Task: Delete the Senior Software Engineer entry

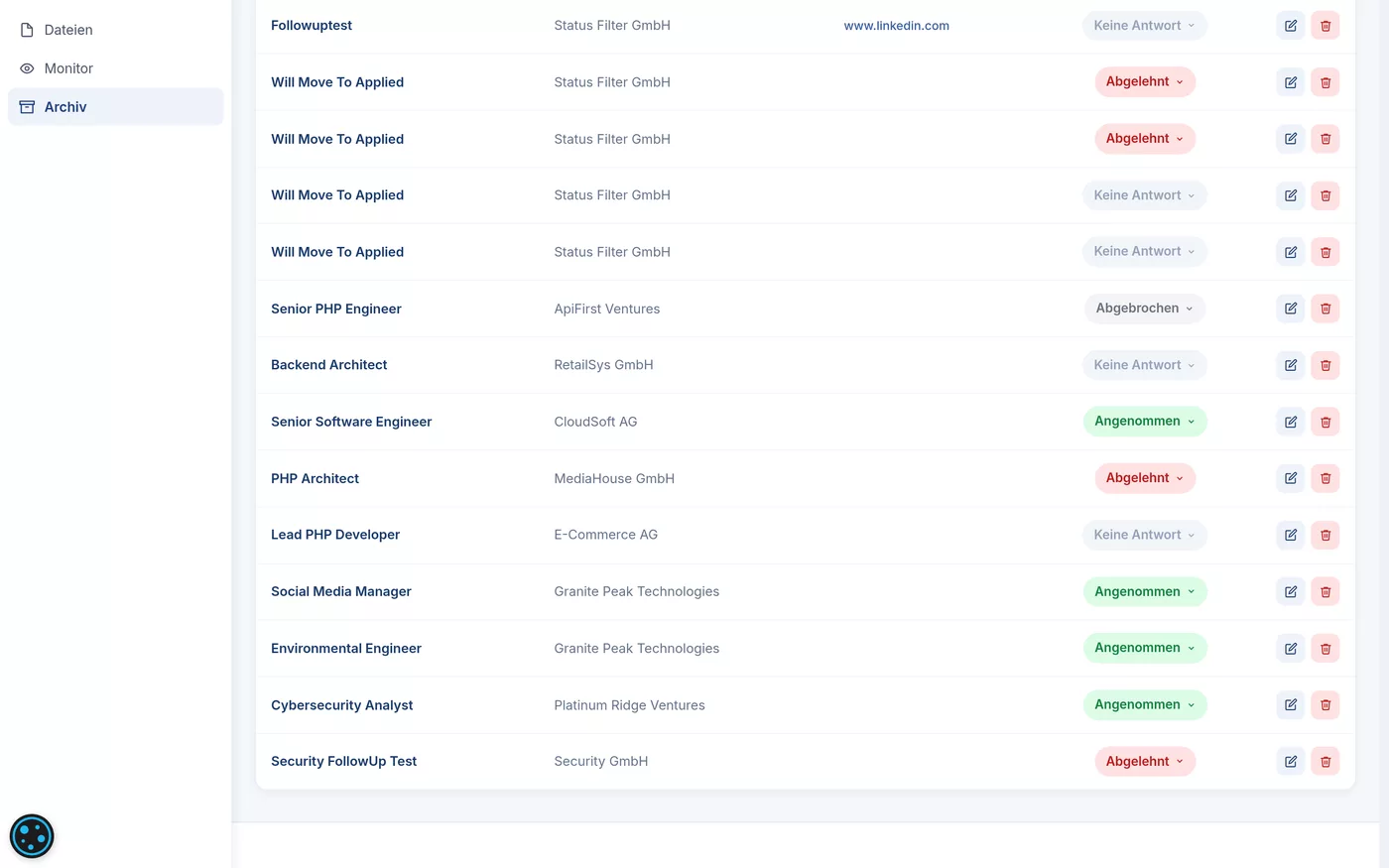Action: pos(1326,422)
